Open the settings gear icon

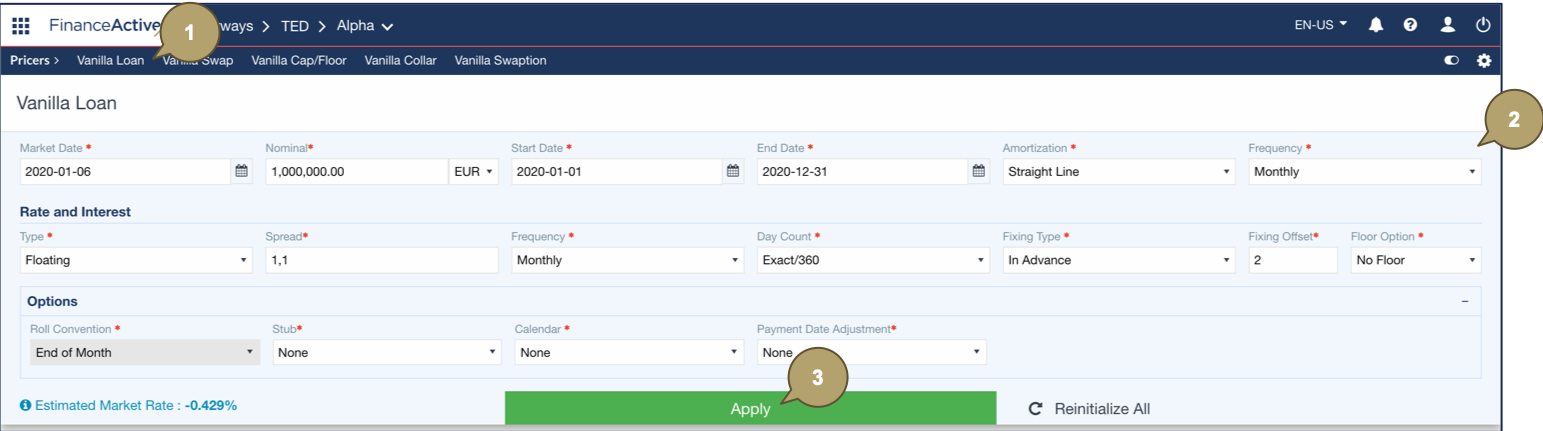tap(1484, 61)
